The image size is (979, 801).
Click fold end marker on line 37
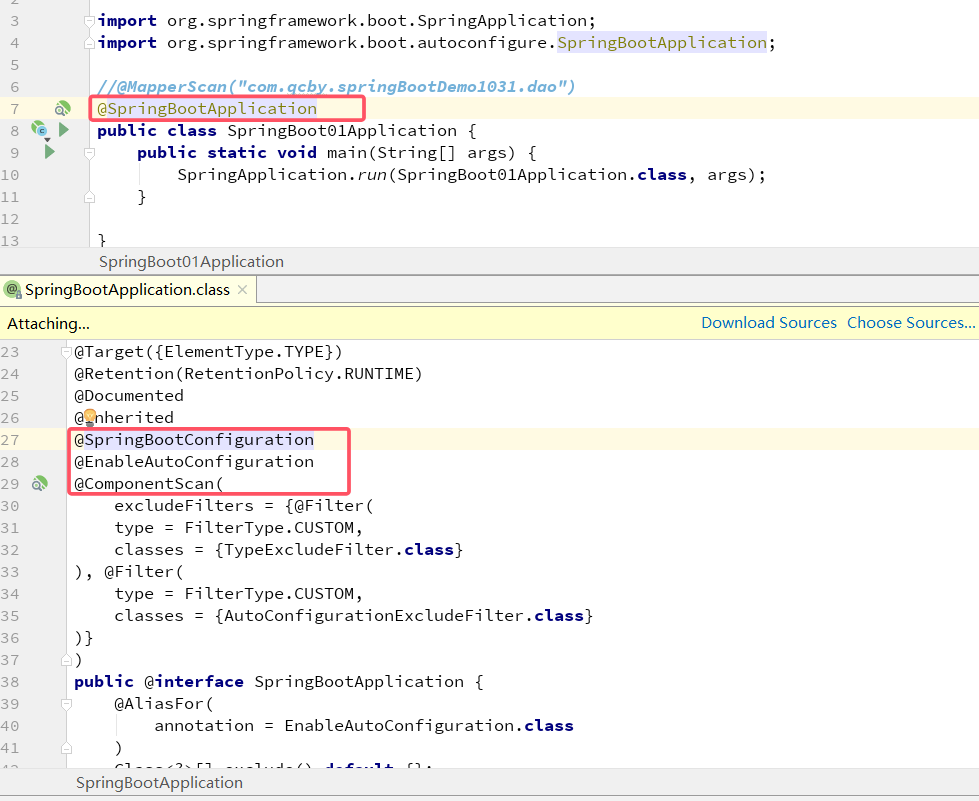coord(66,660)
